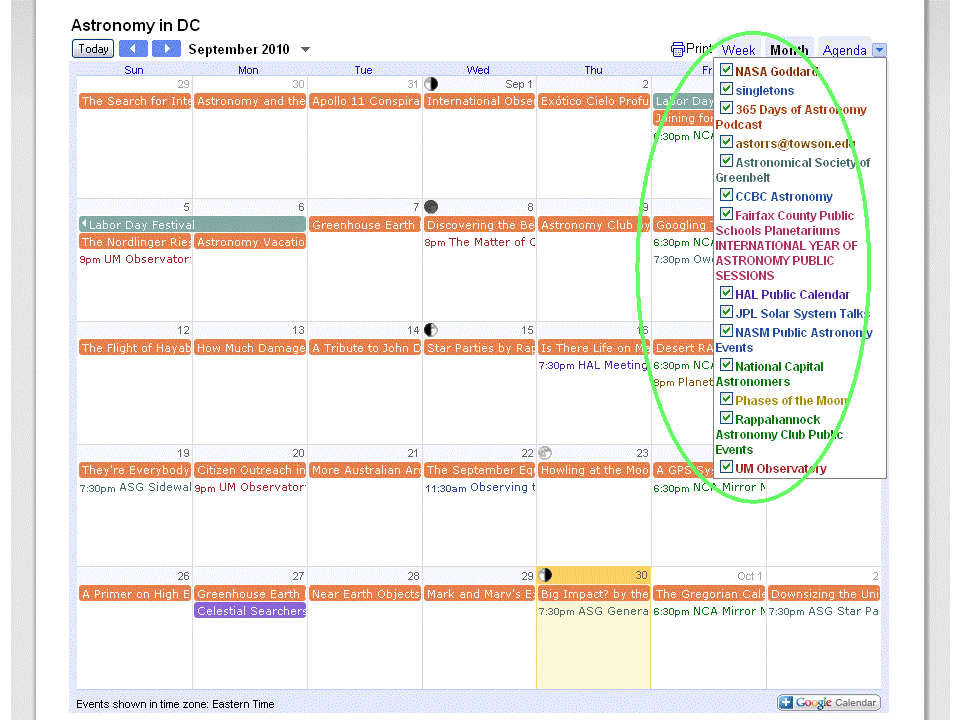Open 'The Flight of Hayab' event
Screen dimensions: 960x720
tap(135, 348)
